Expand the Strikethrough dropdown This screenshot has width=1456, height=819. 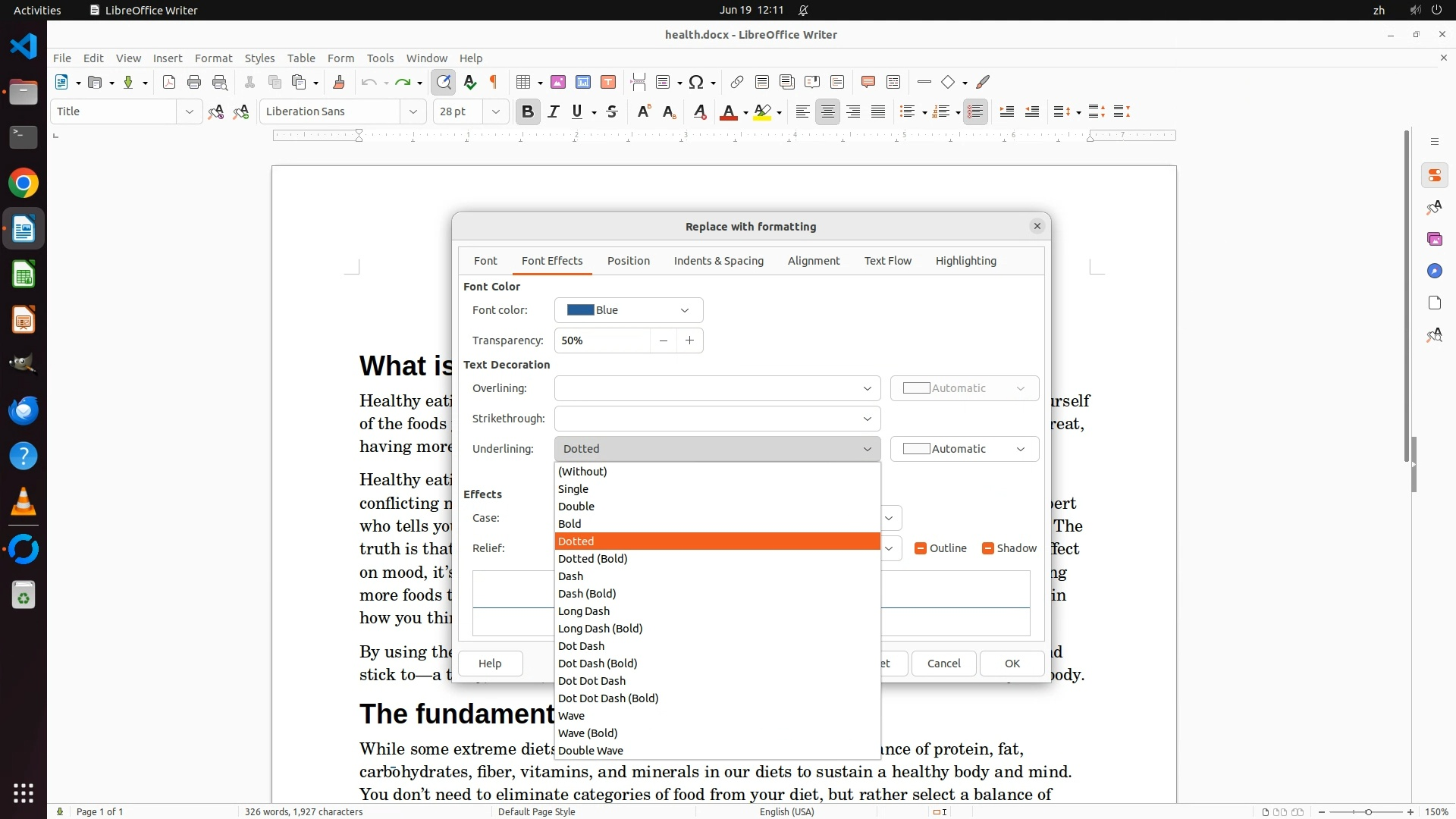coord(717,419)
